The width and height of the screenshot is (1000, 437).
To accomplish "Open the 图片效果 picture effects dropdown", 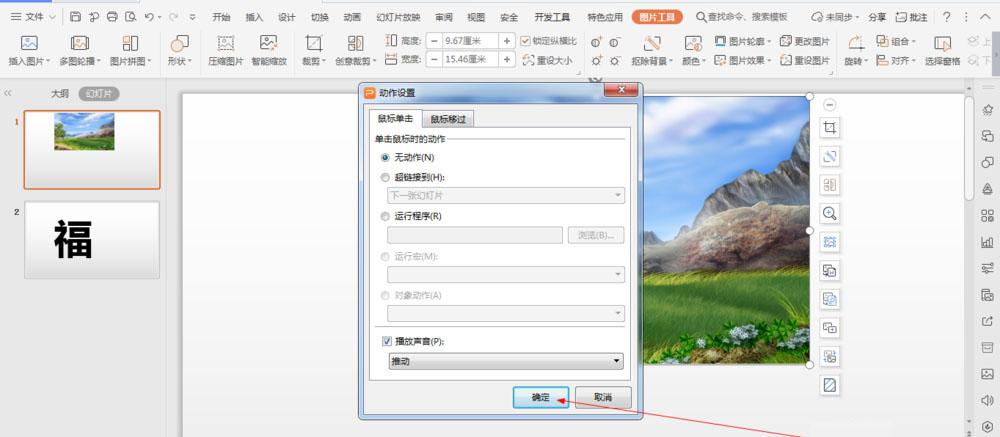I will [744, 61].
